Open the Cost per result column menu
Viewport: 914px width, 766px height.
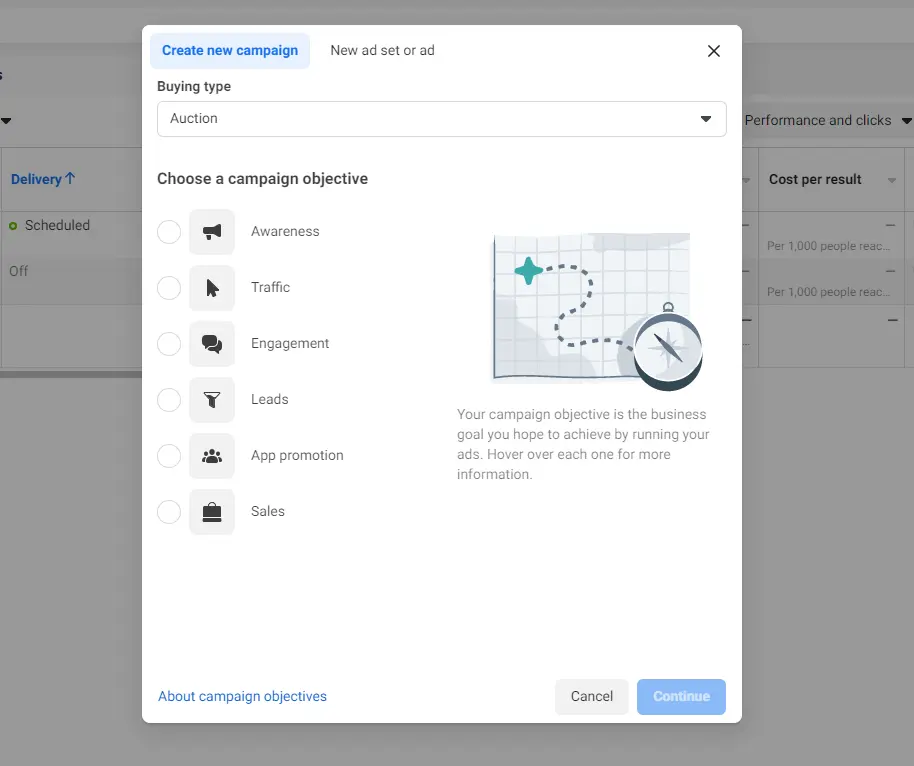891,180
